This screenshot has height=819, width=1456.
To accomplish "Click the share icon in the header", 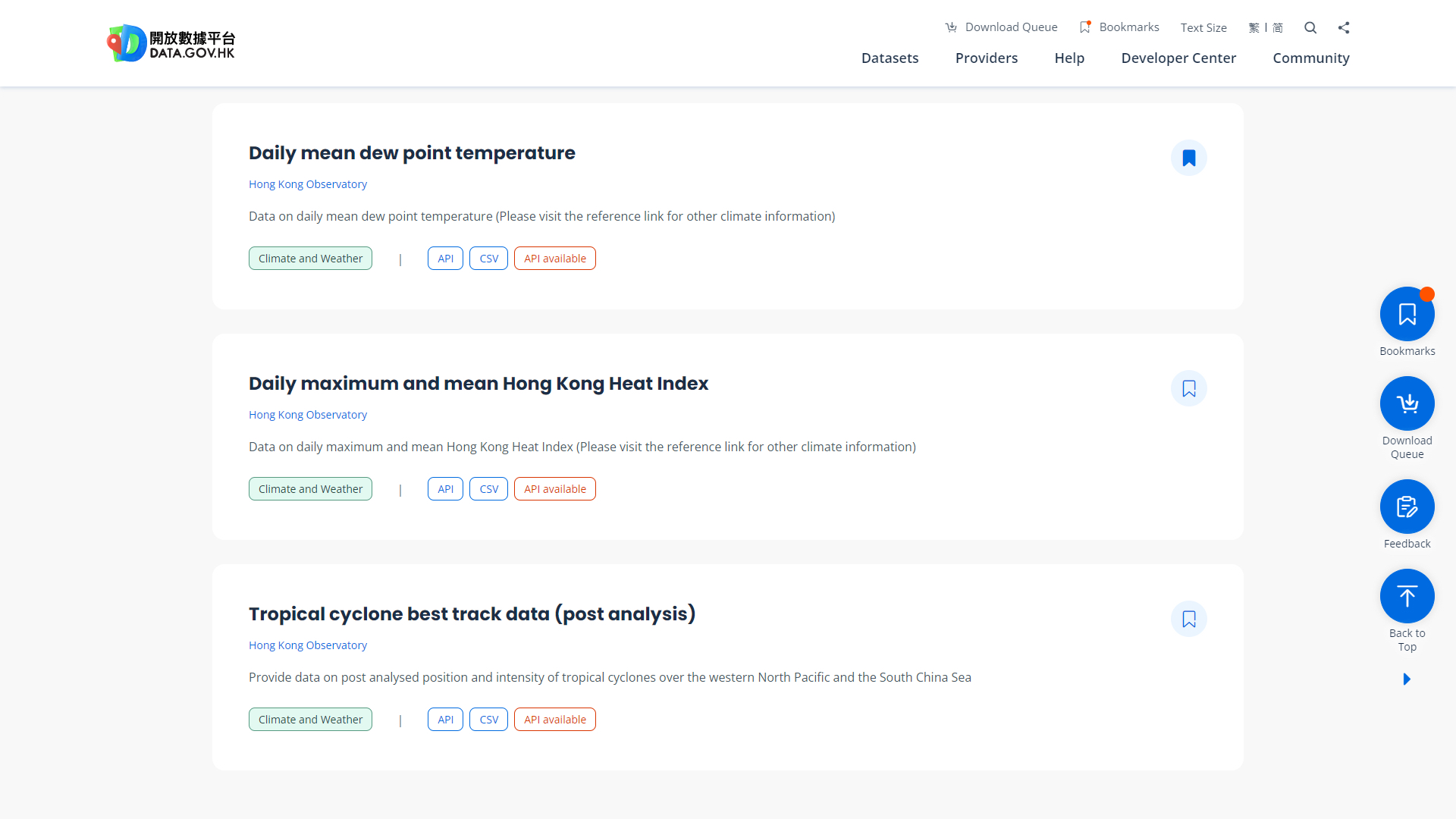I will tap(1343, 27).
